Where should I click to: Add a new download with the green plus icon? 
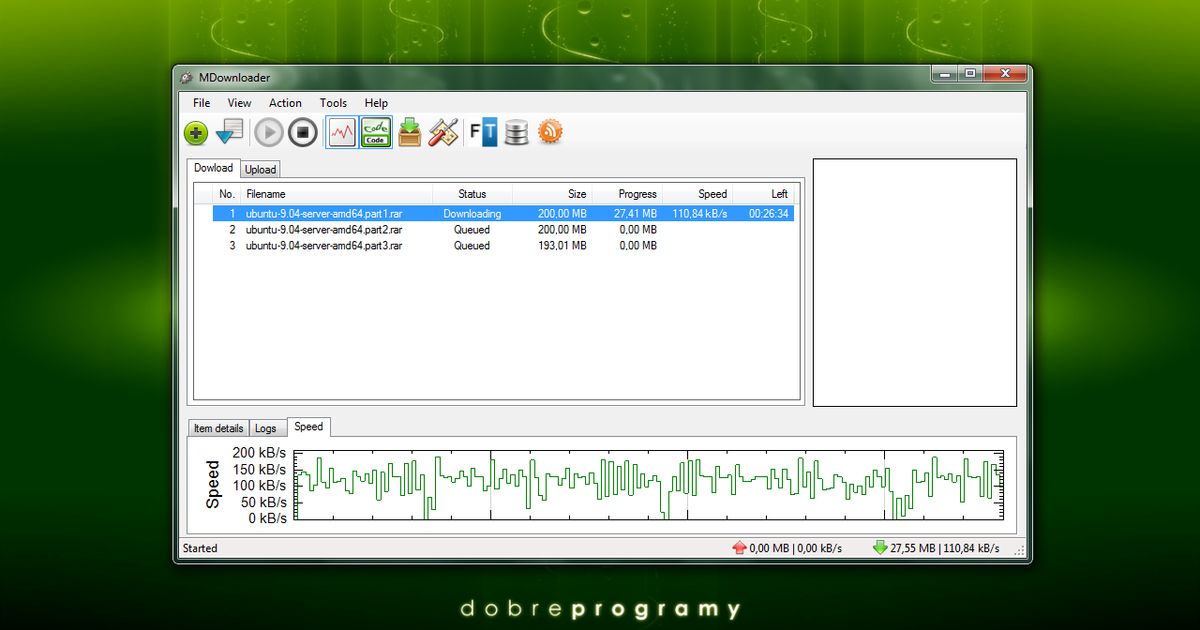pos(196,132)
